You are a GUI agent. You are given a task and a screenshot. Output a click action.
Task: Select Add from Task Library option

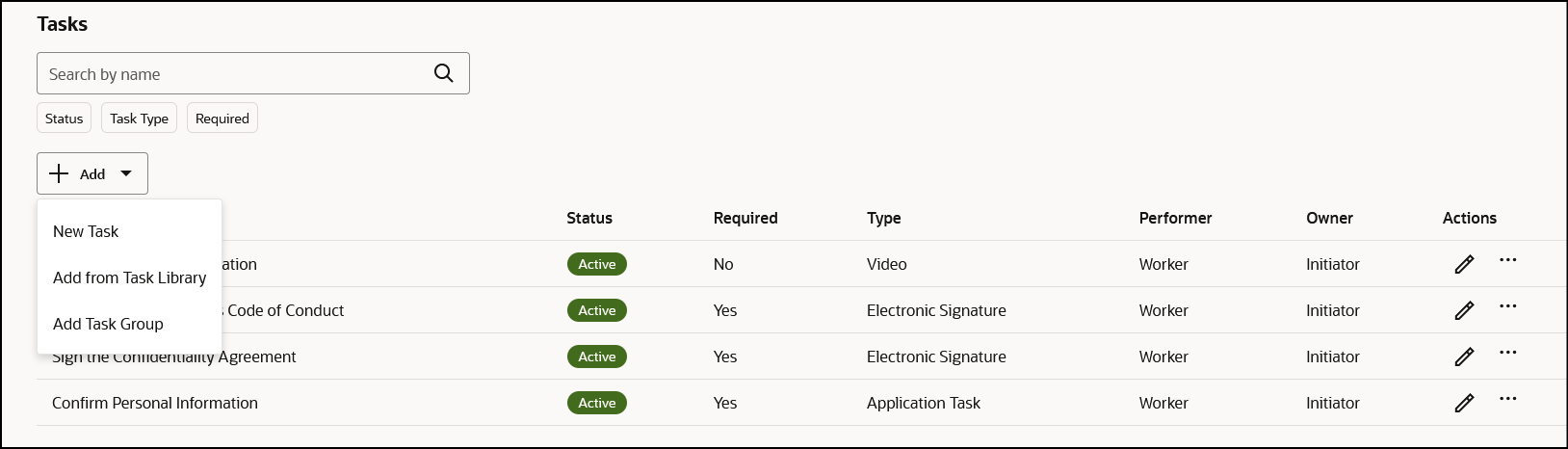[129, 277]
